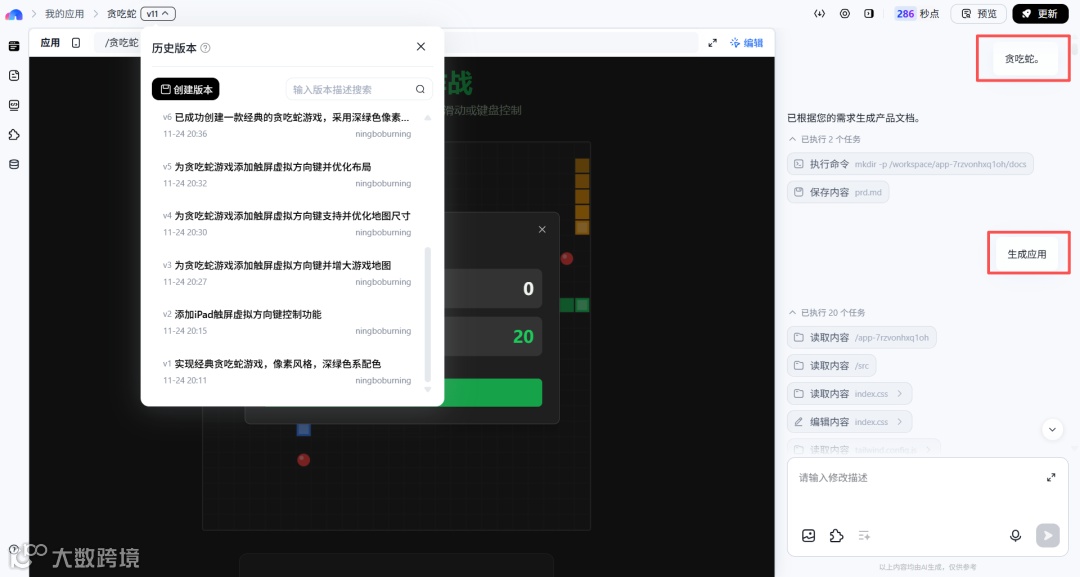The height and width of the screenshot is (577, 1080).
Task: Click the 创建版本 button
Action: point(186,90)
